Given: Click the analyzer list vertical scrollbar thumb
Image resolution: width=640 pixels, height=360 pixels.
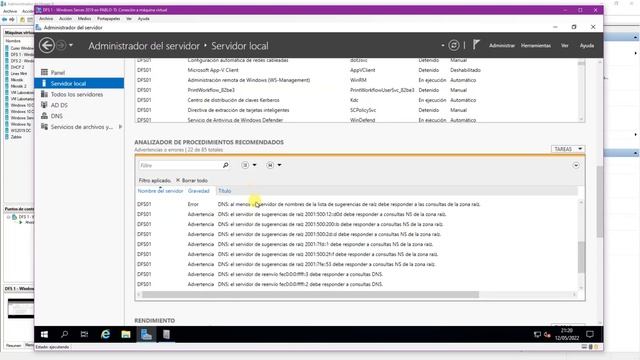Looking at the screenshot, I should click(x=581, y=257).
